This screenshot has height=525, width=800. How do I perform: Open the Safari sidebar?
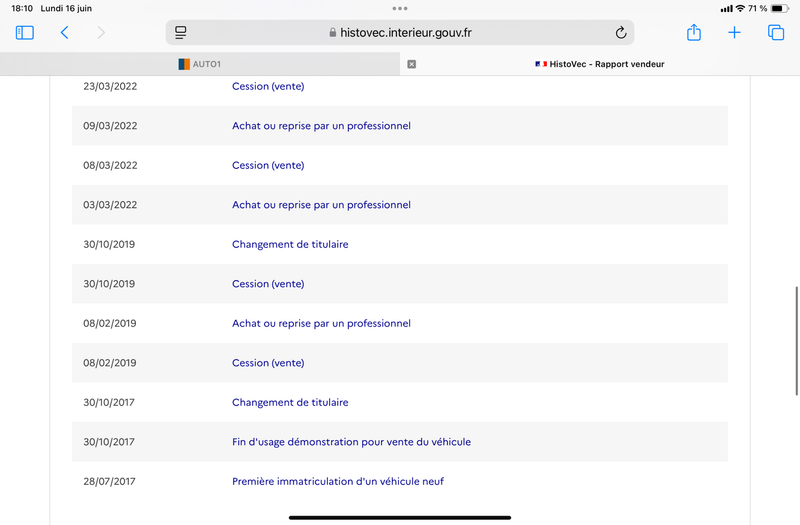24,33
